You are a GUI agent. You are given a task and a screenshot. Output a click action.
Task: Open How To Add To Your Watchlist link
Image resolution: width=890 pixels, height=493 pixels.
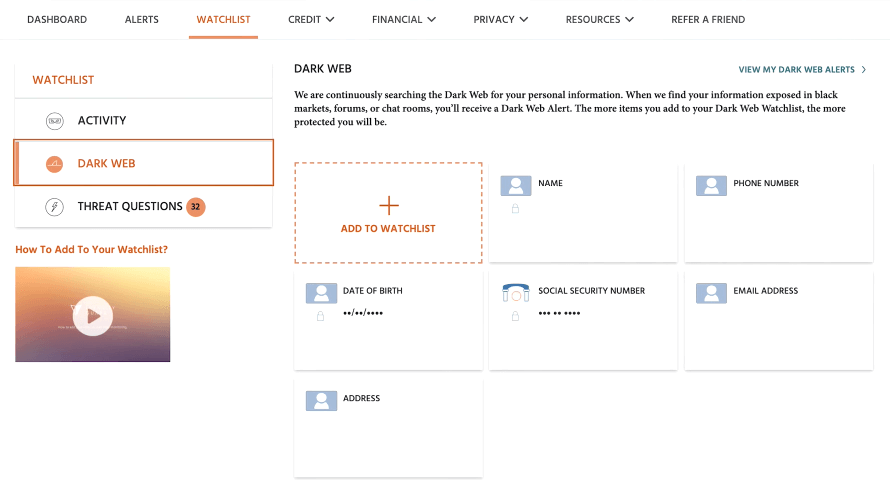point(91,249)
